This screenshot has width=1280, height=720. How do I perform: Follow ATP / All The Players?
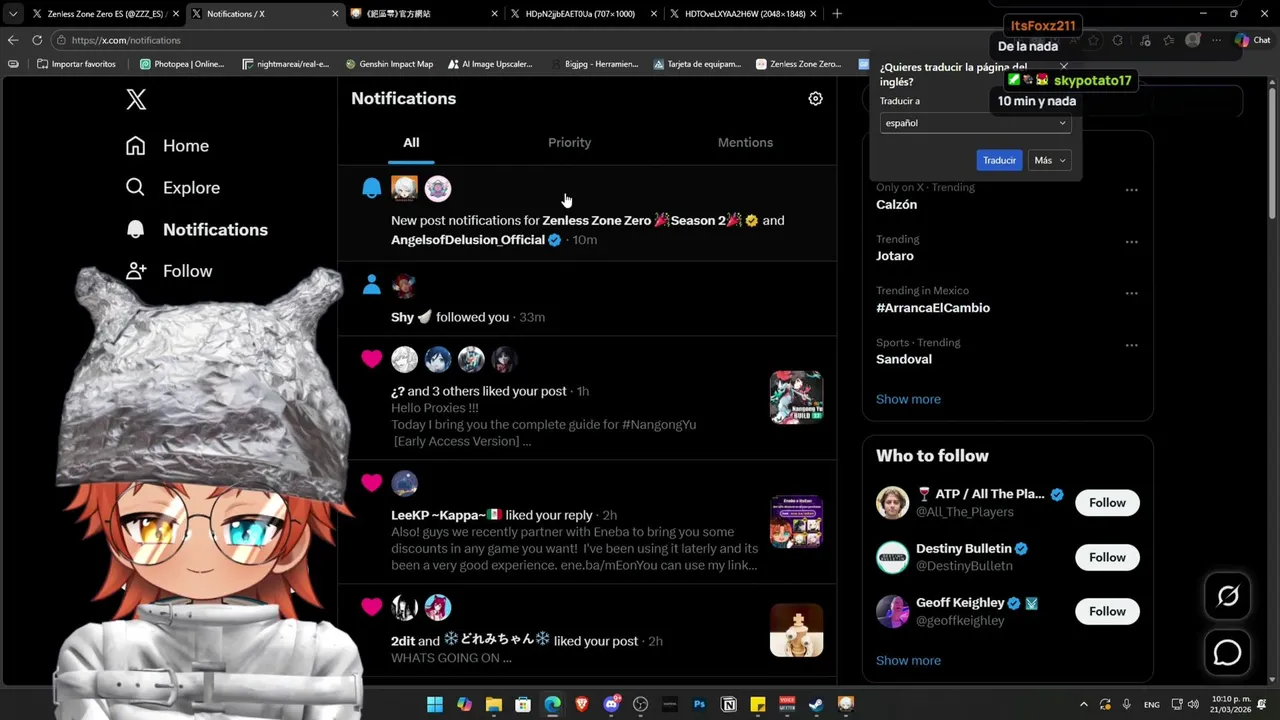tap(1107, 503)
